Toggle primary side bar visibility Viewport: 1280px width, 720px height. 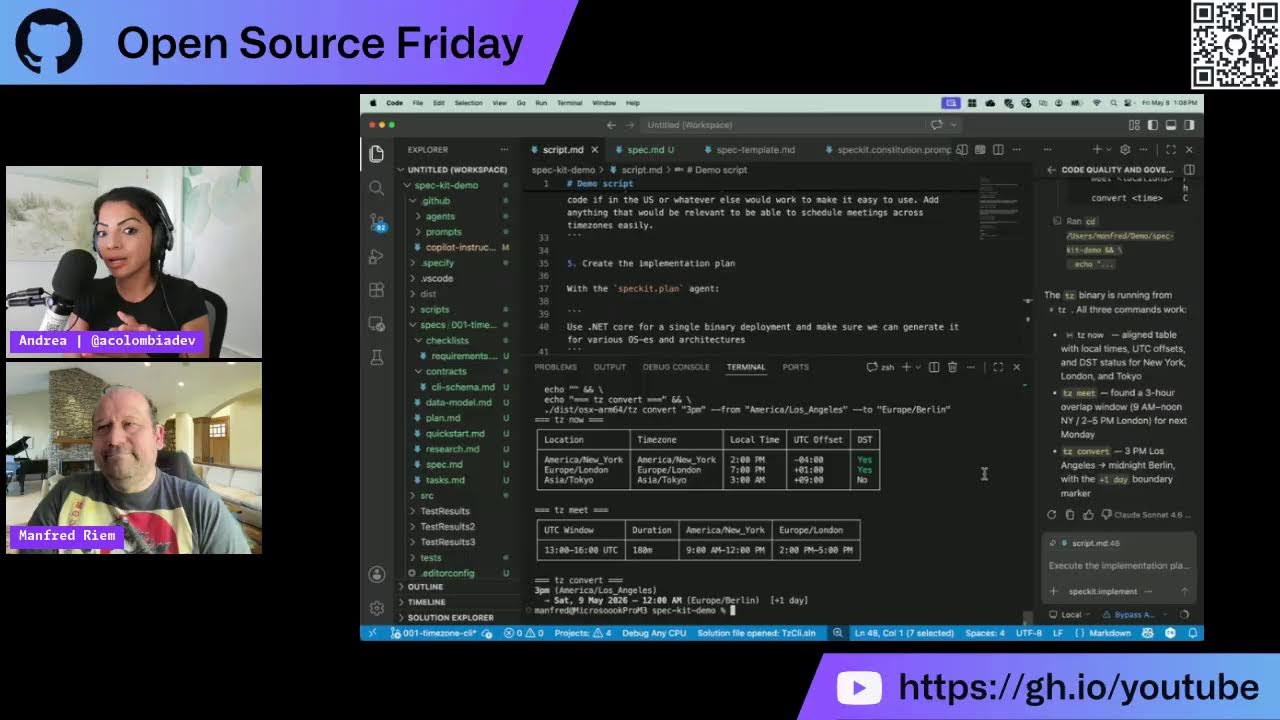click(1153, 125)
